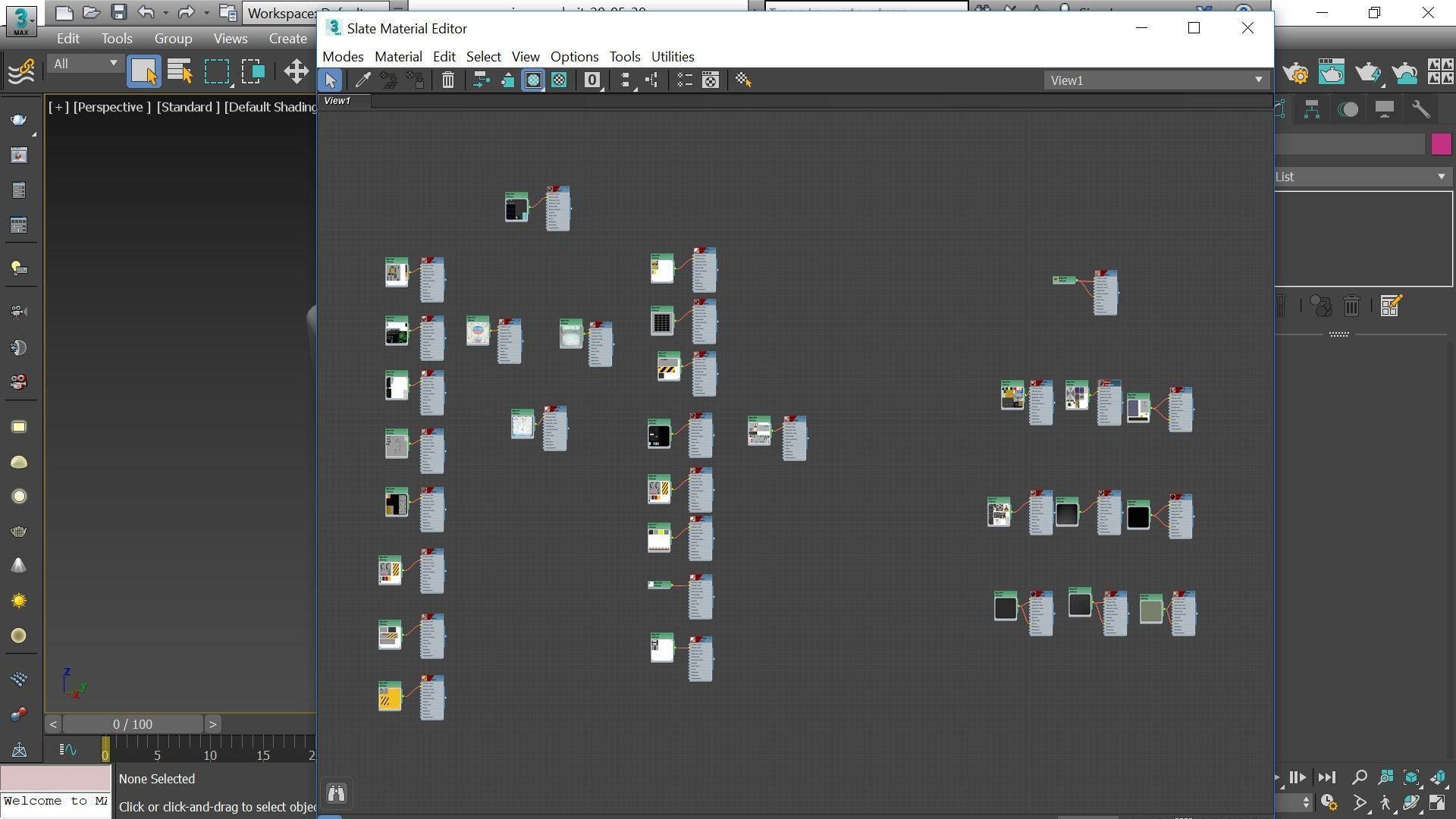
Task: Click the Delete Selected trash icon
Action: click(x=448, y=80)
